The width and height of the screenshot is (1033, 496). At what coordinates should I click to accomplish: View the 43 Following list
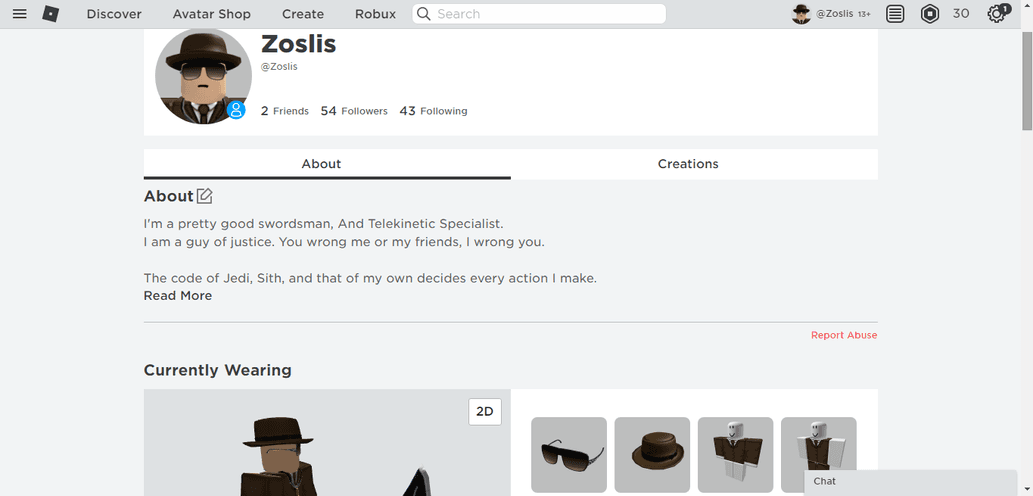433,111
